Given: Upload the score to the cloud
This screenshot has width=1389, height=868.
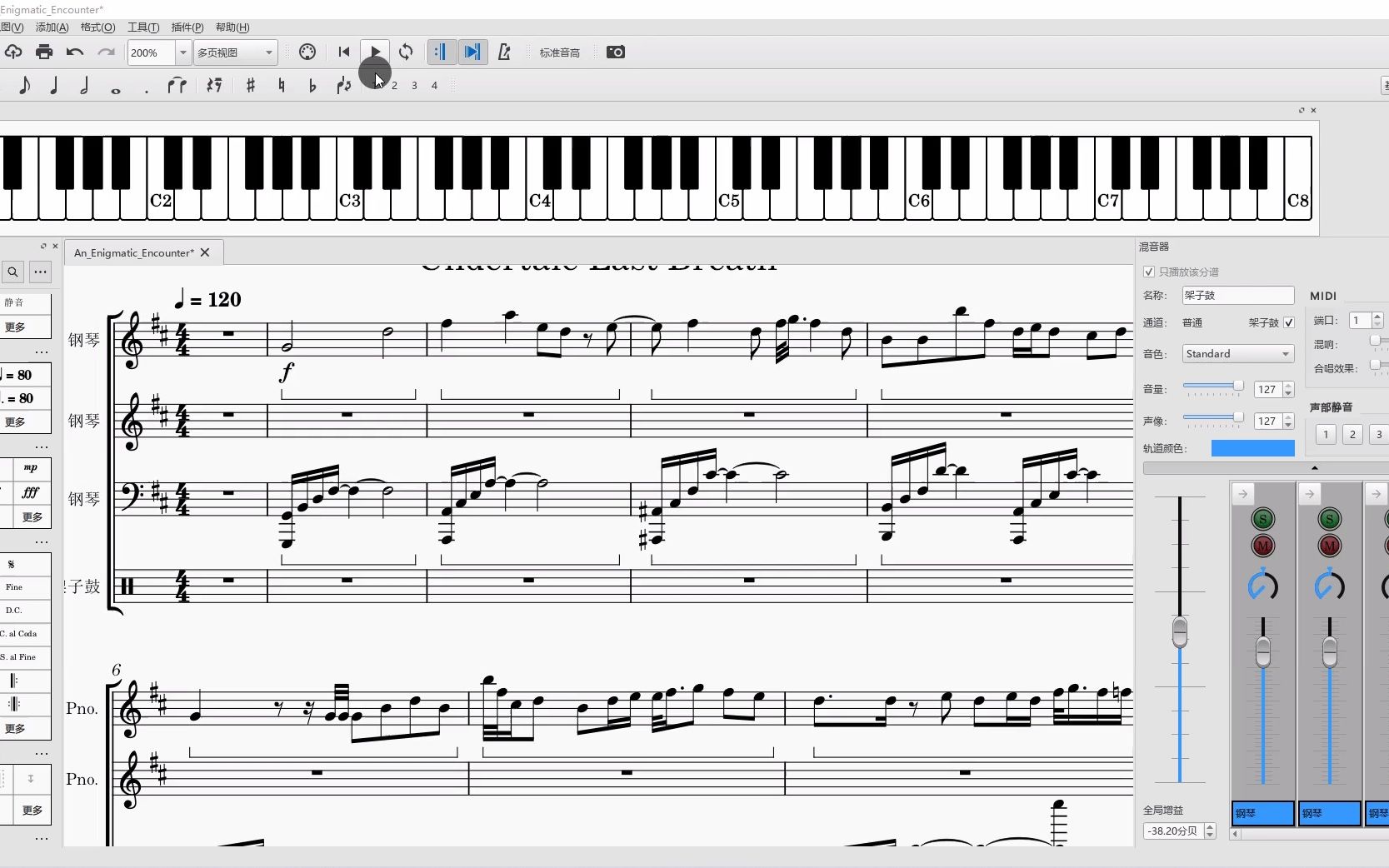Looking at the screenshot, I should click(x=12, y=52).
